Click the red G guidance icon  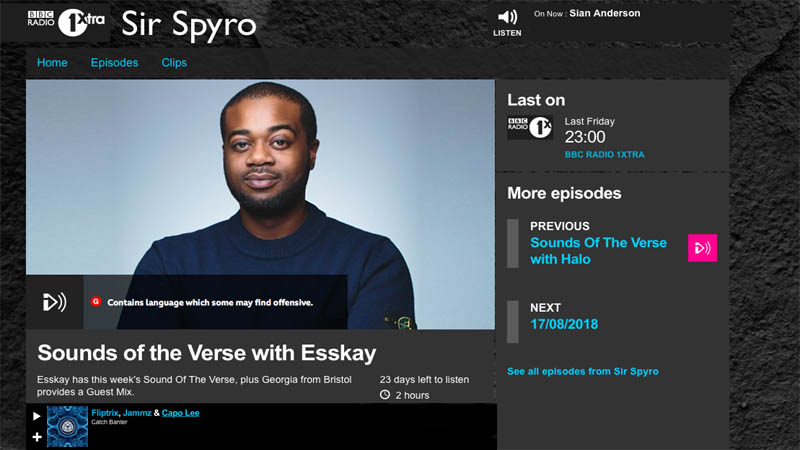coord(95,302)
